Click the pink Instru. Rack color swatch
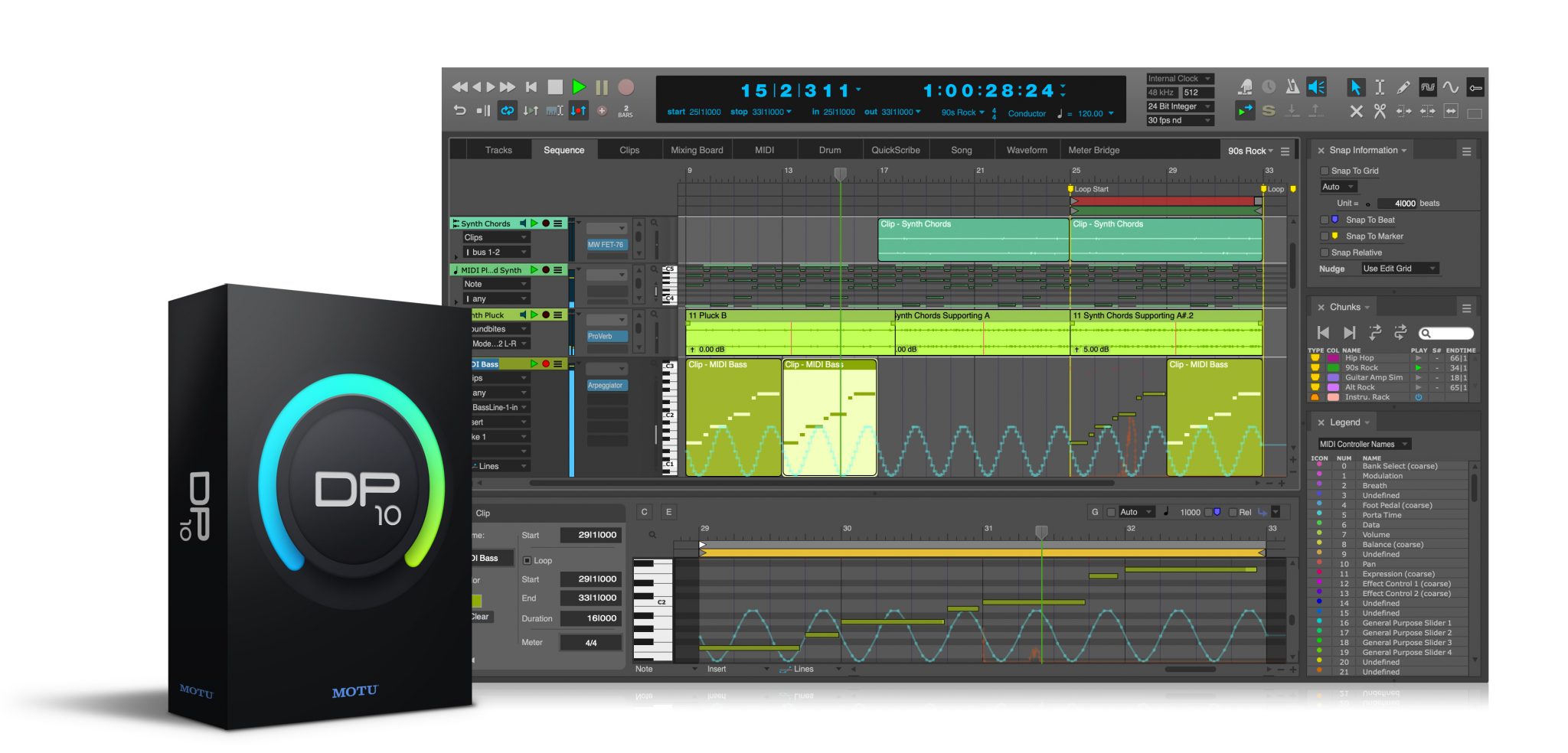This screenshot has height=753, width=1568. coord(1333,397)
